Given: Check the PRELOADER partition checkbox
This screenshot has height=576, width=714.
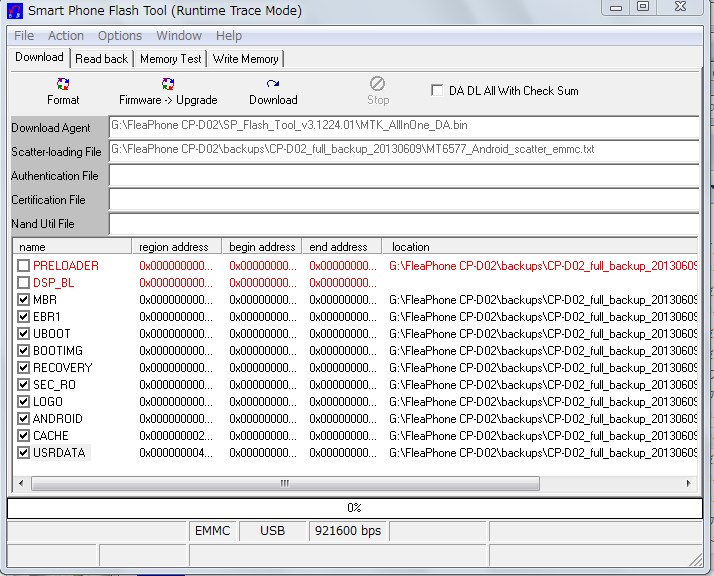Looking at the screenshot, I should coord(24,266).
